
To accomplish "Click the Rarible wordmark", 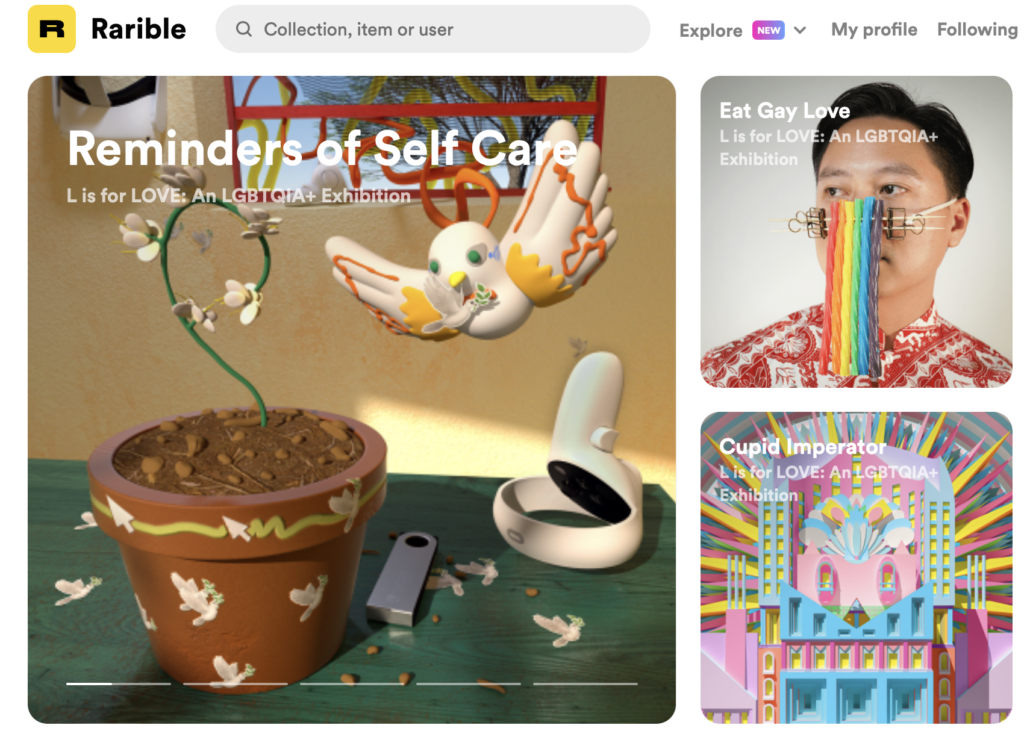I will (138, 29).
